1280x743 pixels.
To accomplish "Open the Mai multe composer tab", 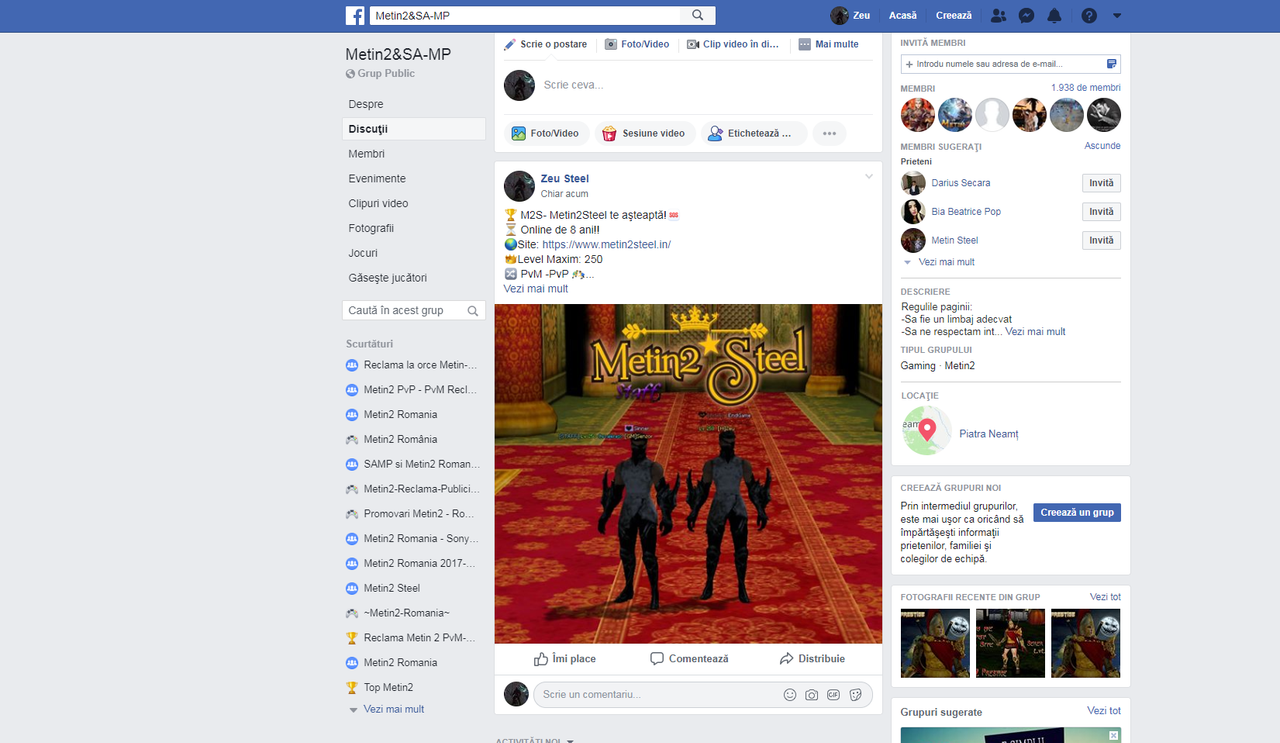I will (829, 44).
